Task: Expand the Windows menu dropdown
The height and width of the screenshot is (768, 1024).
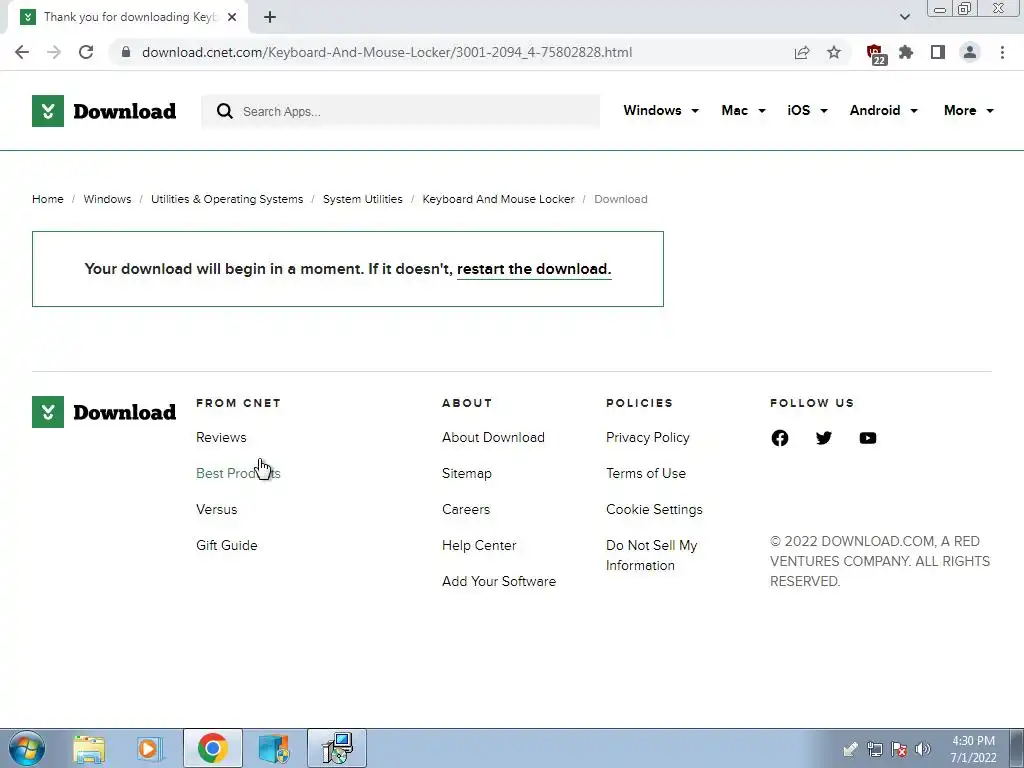Action: pyautogui.click(x=661, y=110)
